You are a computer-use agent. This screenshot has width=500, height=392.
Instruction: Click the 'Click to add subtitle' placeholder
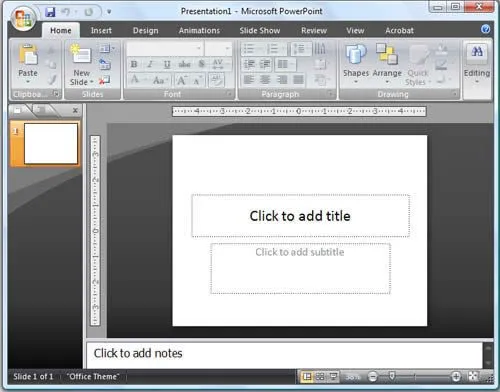tap(300, 269)
